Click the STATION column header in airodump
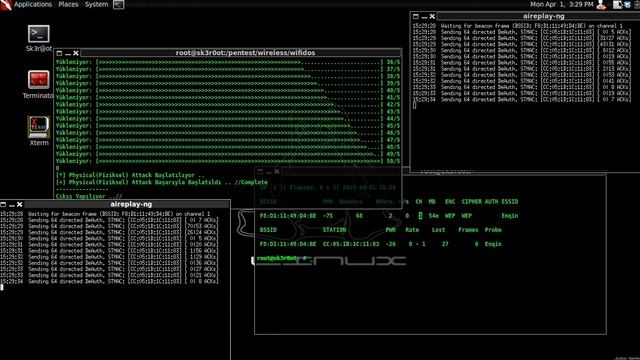The height and width of the screenshot is (360, 640). point(334,230)
